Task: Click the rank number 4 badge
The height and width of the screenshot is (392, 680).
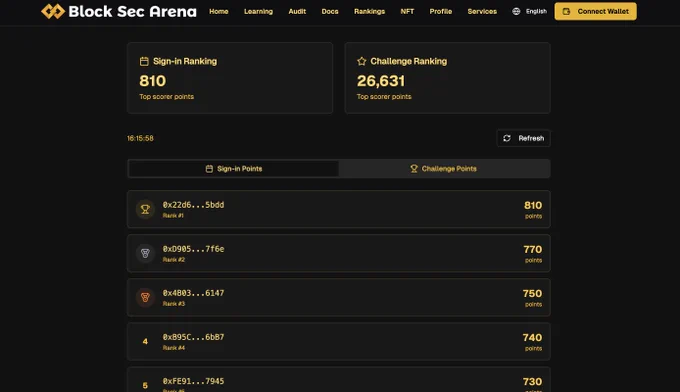Action: click(x=145, y=341)
